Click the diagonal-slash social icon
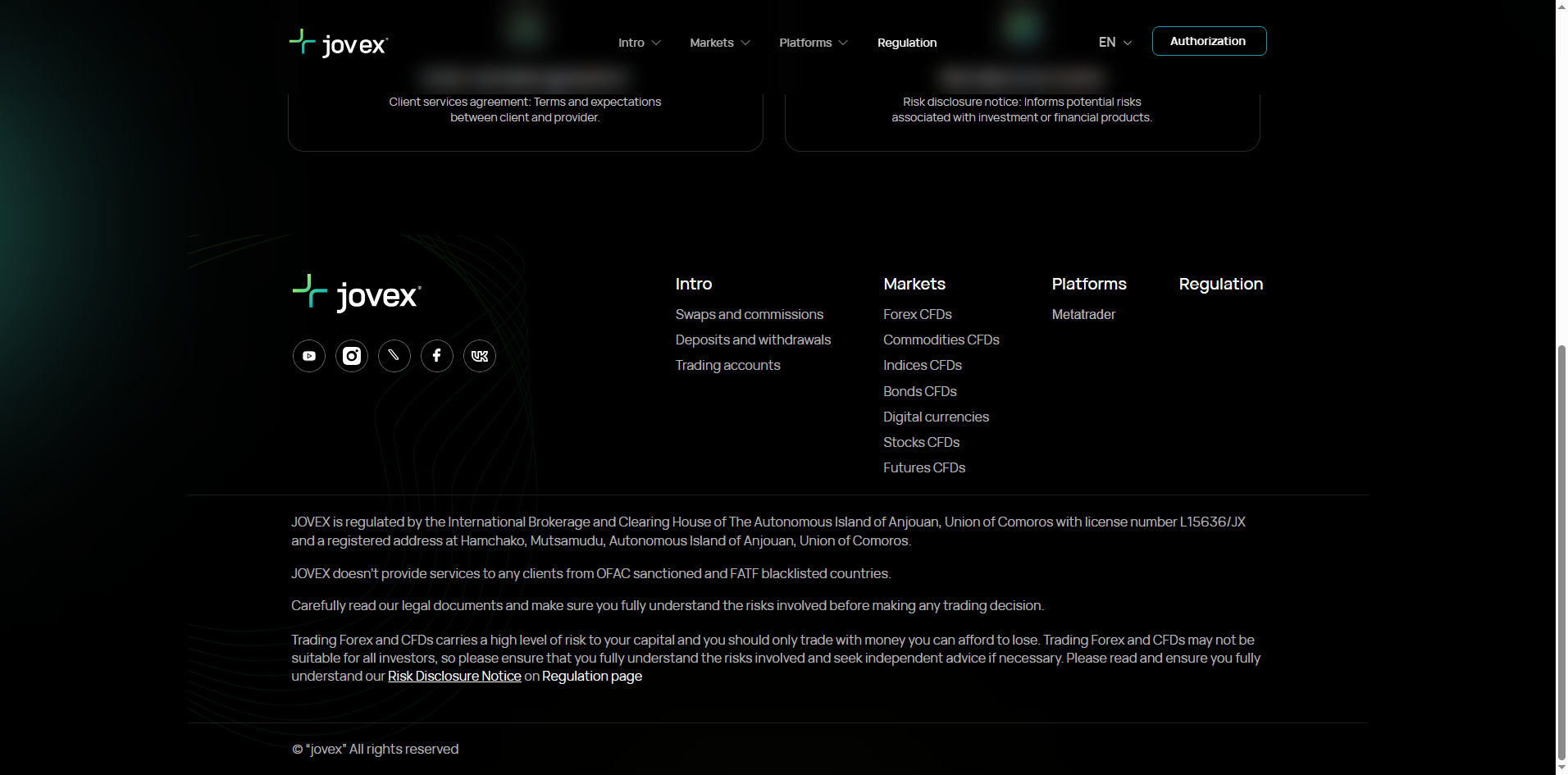Image resolution: width=1568 pixels, height=775 pixels. [x=394, y=356]
